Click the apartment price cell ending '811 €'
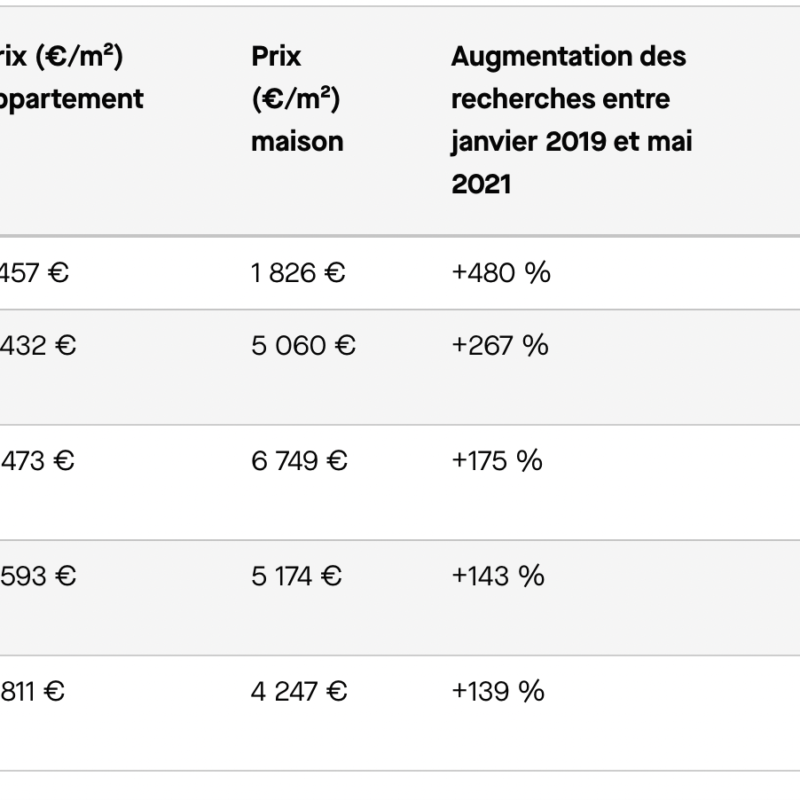Screen dimensions: 800x800 (33, 691)
